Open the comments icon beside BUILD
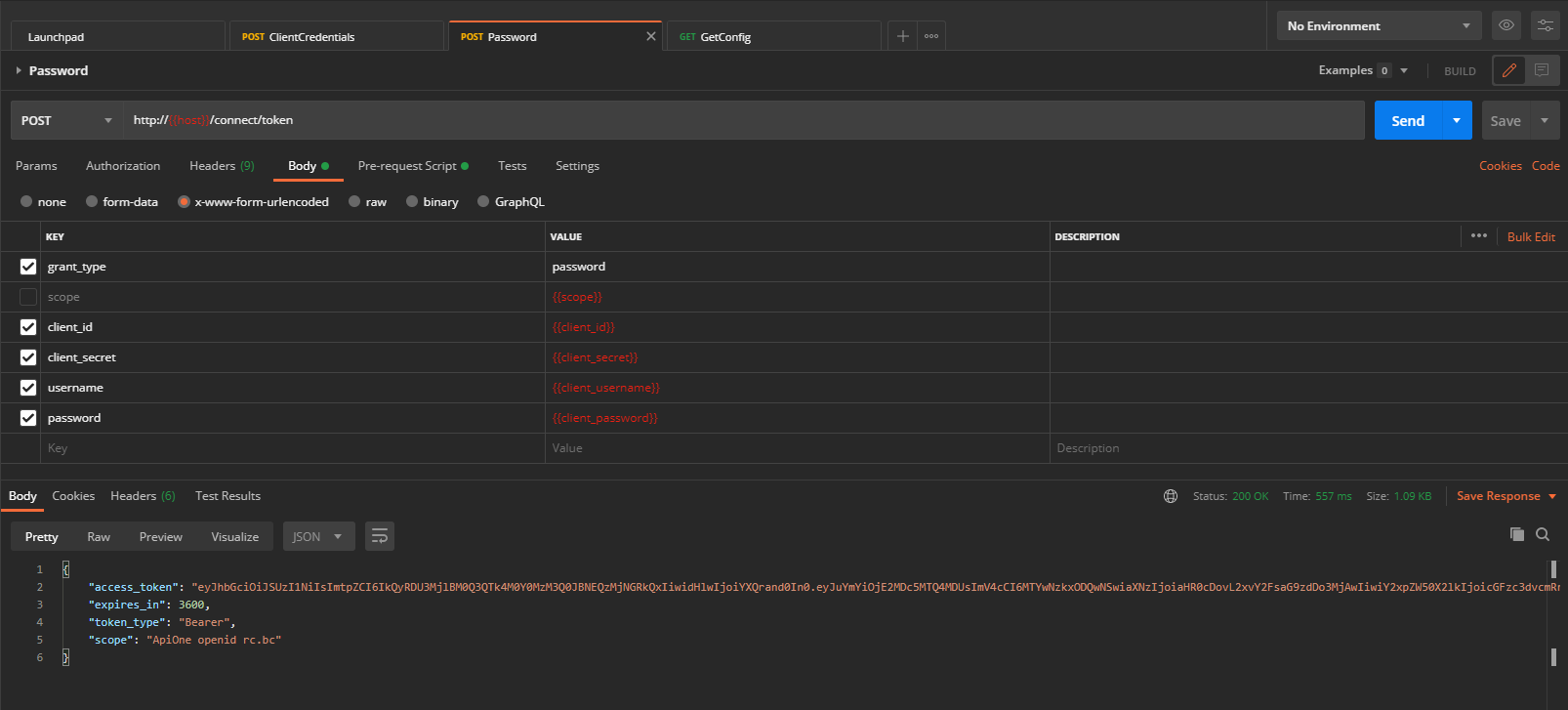The image size is (1568, 710). [x=1542, y=70]
